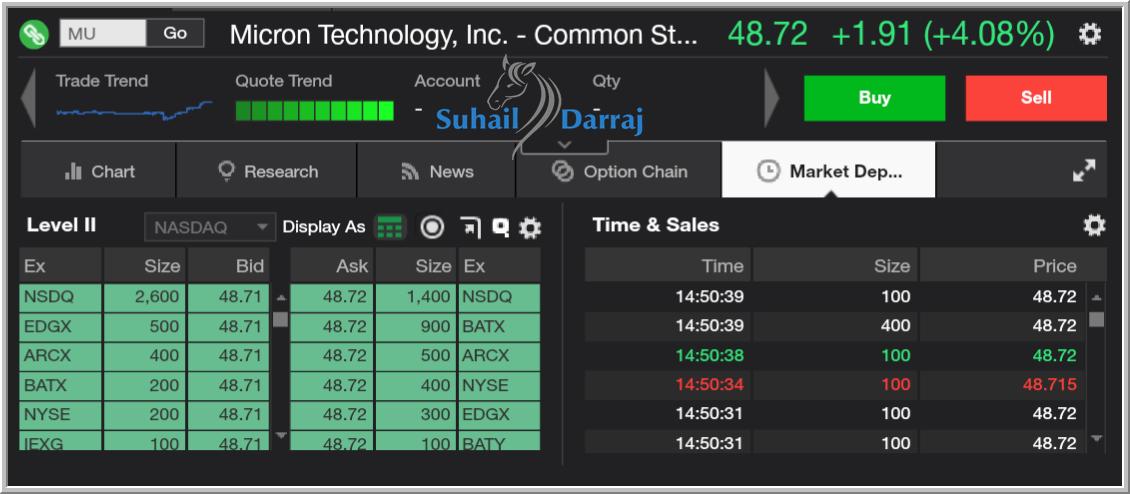Click the green 14:50:38 trade row

[835, 356]
